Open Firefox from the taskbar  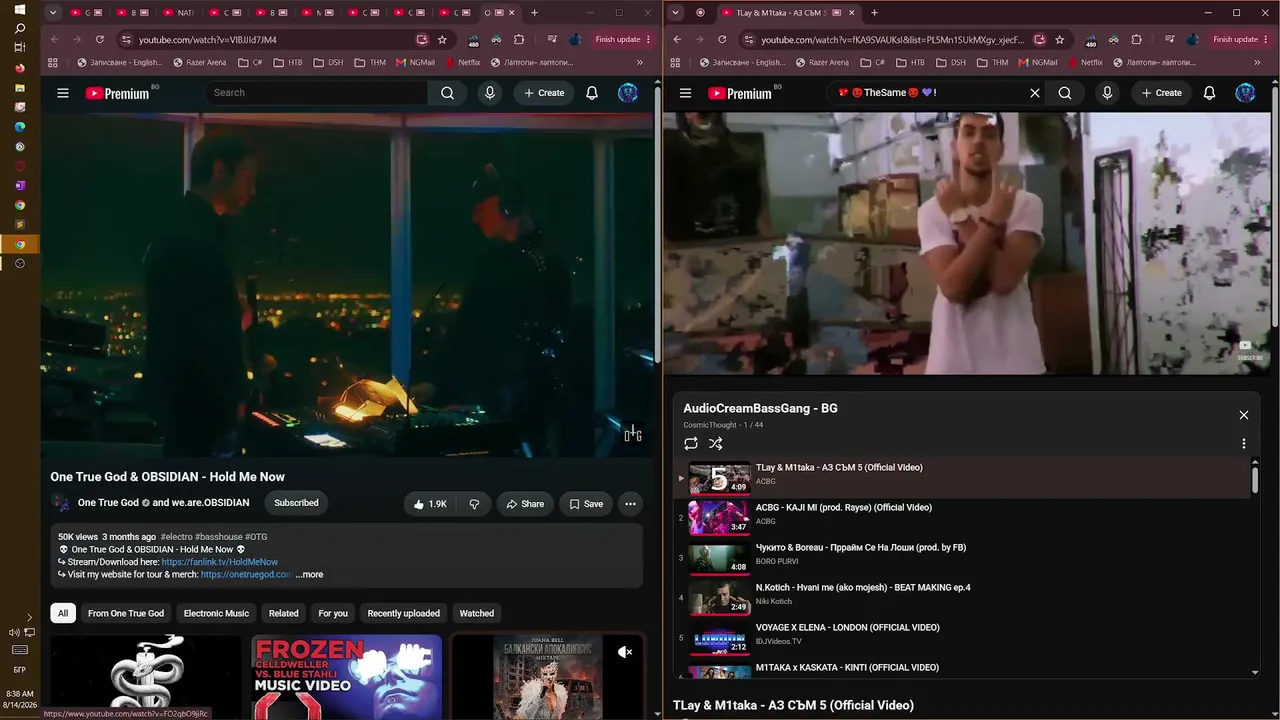point(20,68)
